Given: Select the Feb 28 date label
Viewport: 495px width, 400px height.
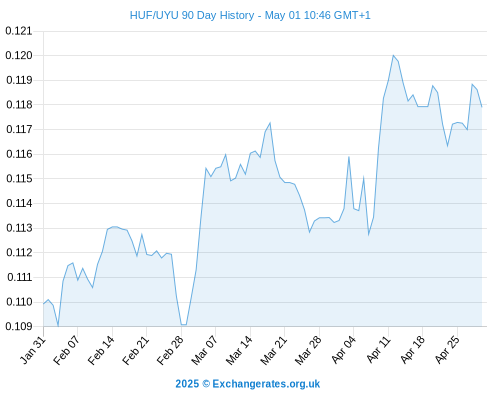Looking at the screenshot, I should pyautogui.click(x=170, y=350).
